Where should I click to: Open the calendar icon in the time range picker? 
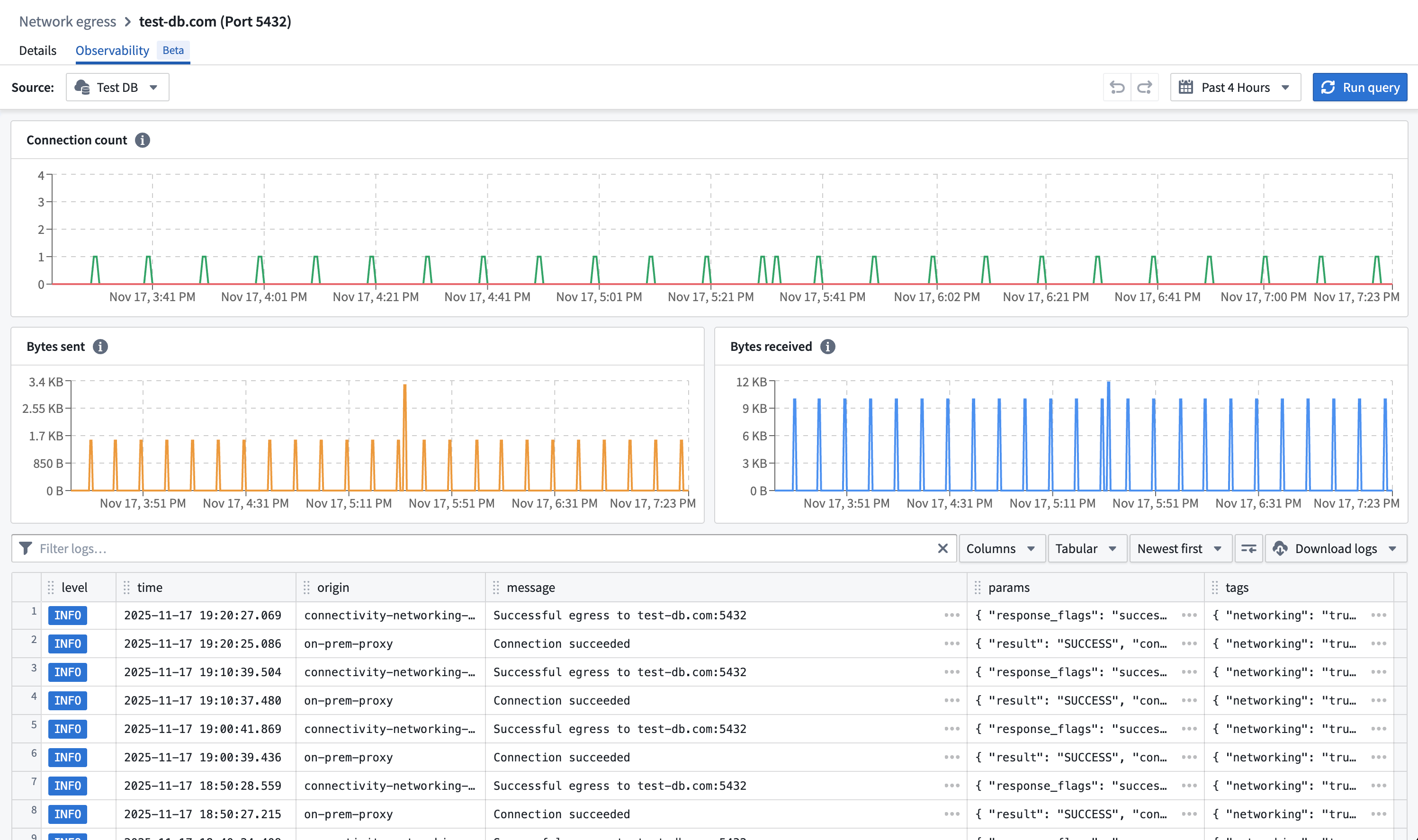[1186, 87]
